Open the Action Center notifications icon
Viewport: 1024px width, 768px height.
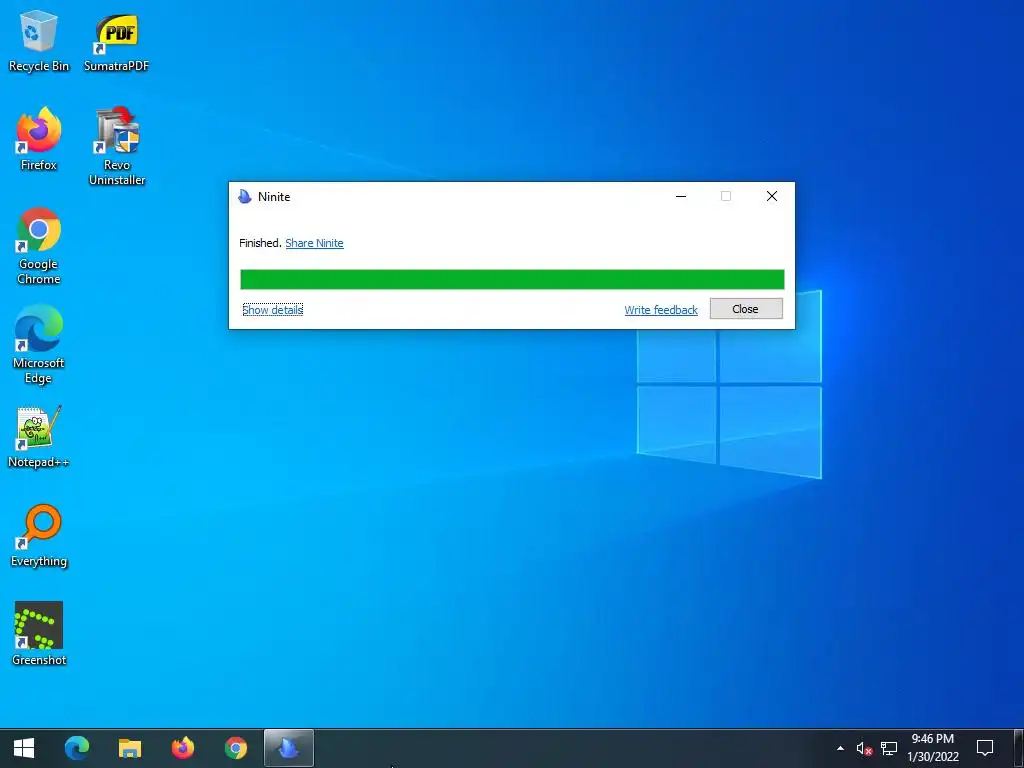coord(985,748)
